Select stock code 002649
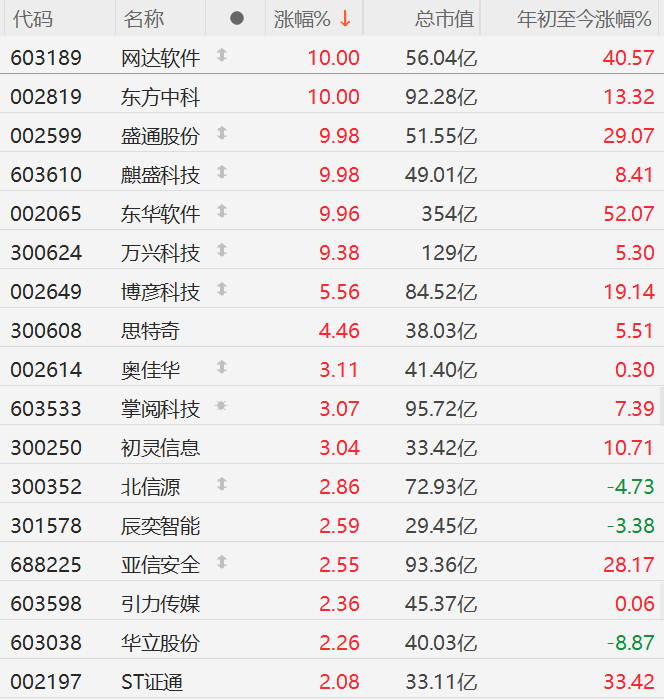Viewport: 664px width, 700px height. (x=46, y=292)
